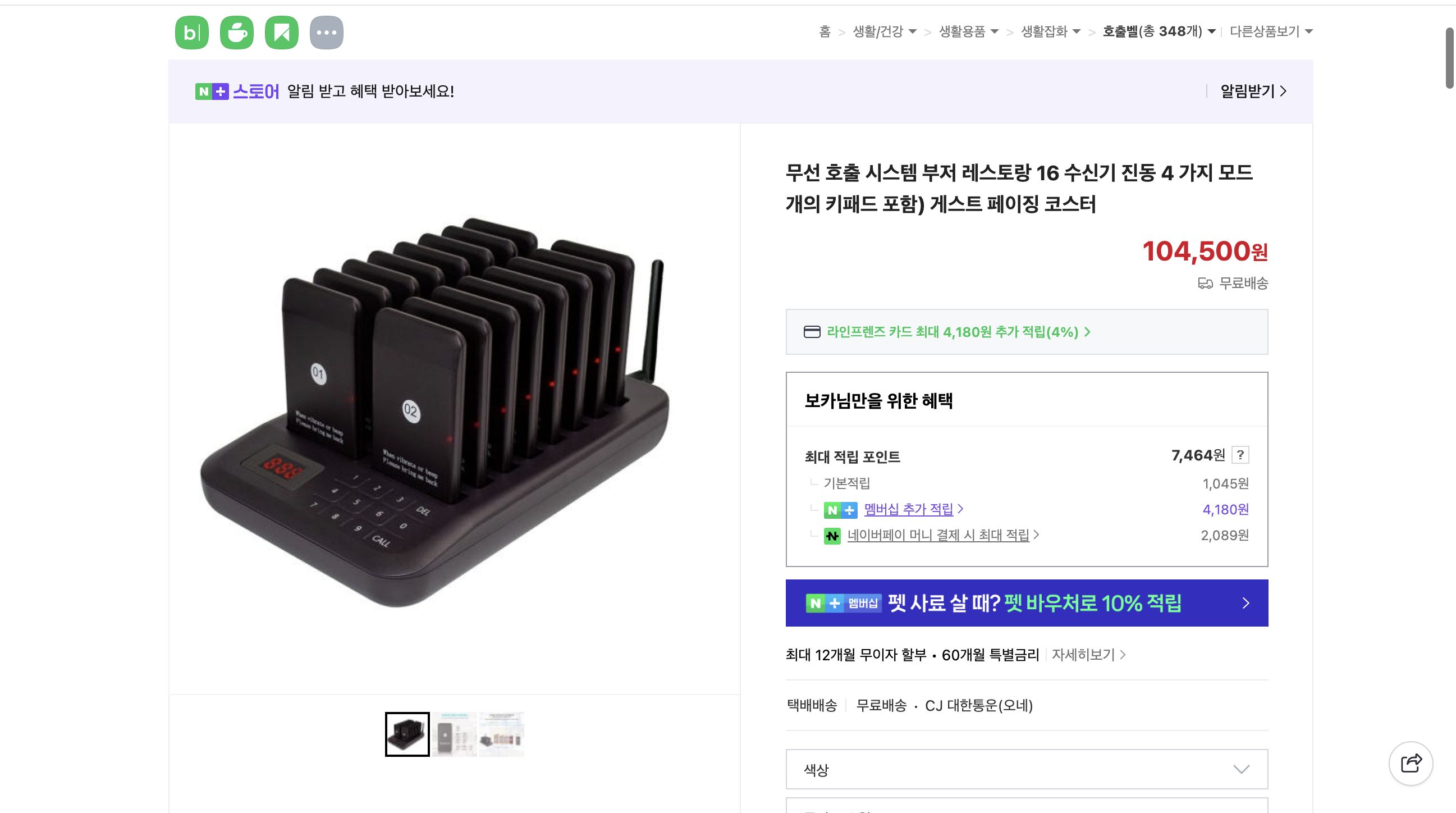Image resolution: width=1456 pixels, height=813 pixels.
Task: Click the bookmark/Keep icon
Action: 282,32
